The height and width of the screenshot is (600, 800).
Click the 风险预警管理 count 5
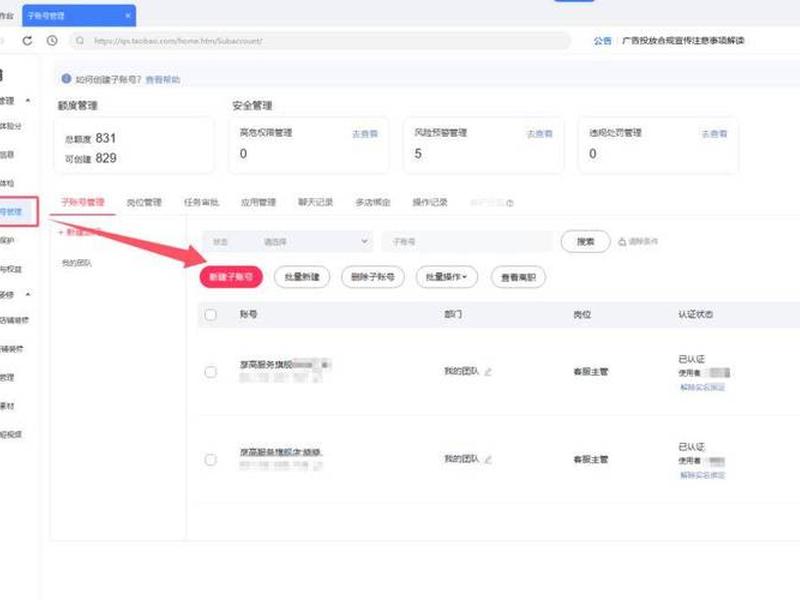point(418,154)
